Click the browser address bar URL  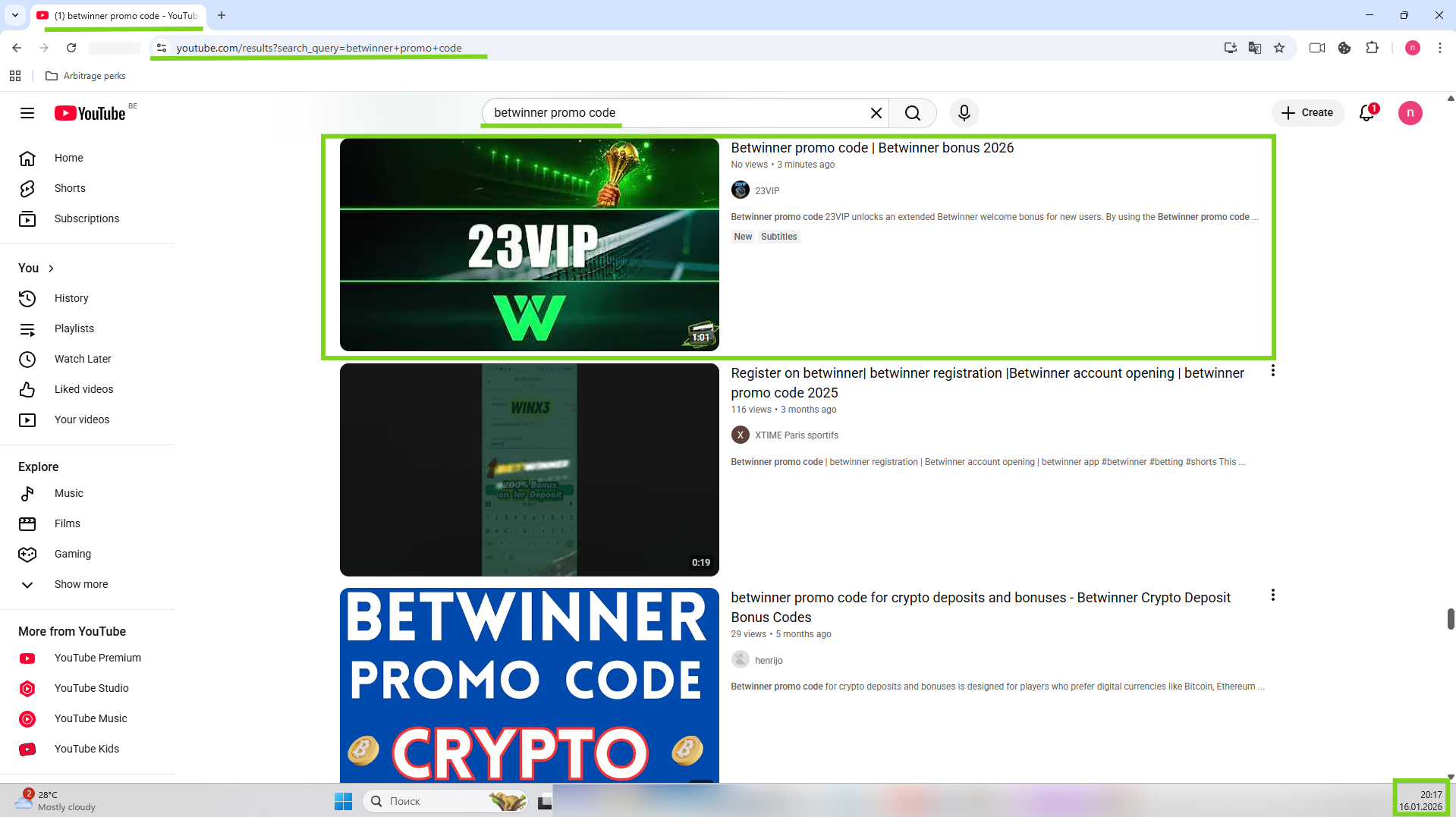pos(319,48)
